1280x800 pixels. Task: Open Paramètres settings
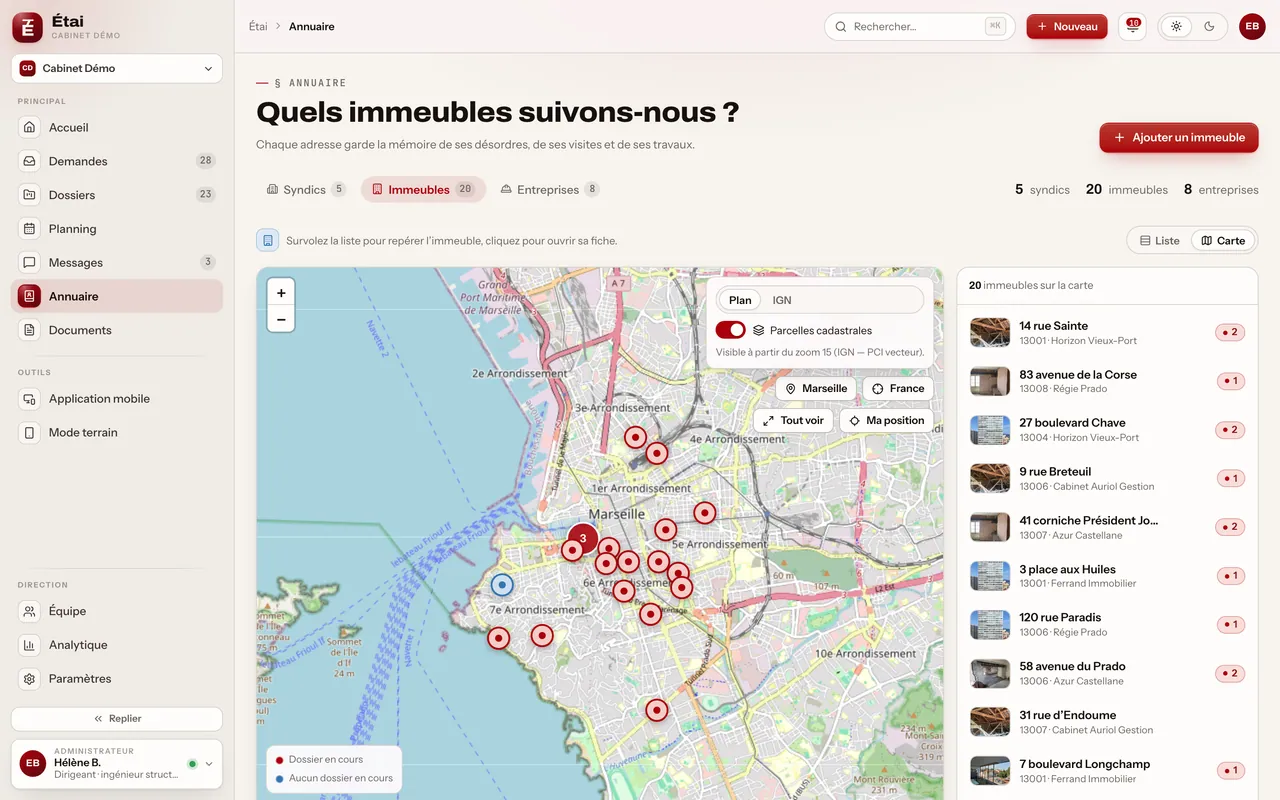117,678
